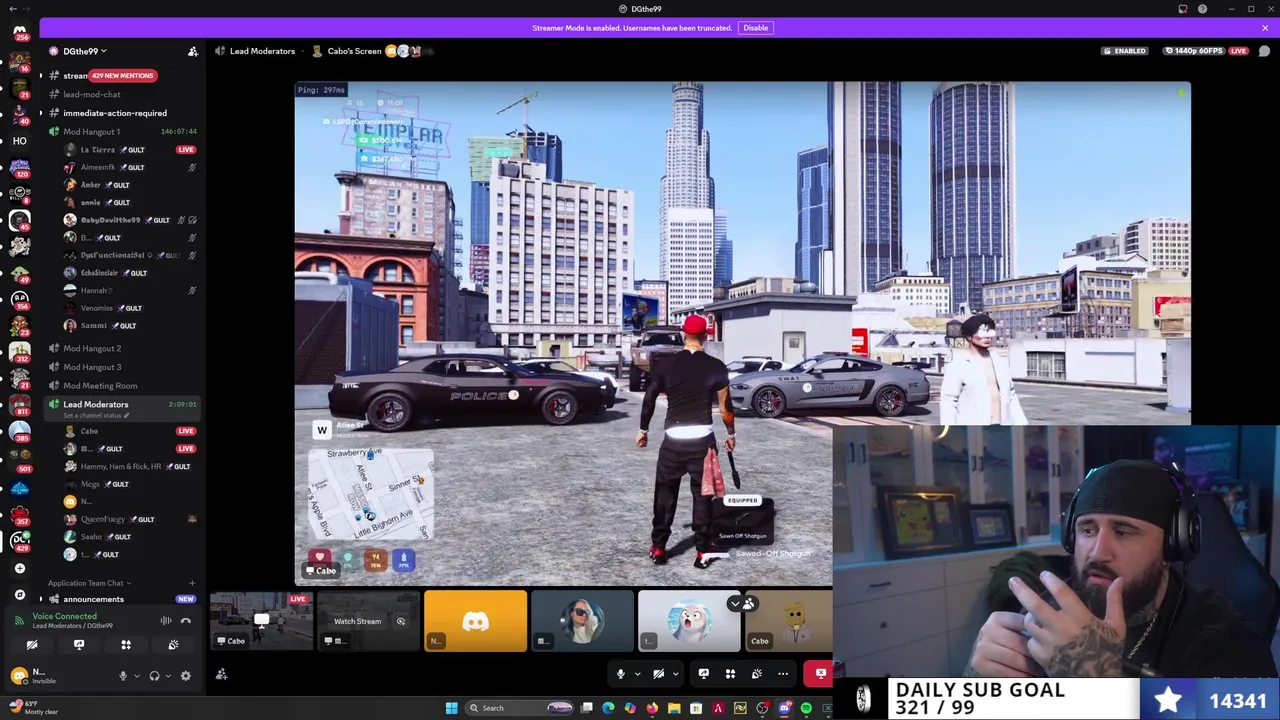This screenshot has height=720, width=1280.
Task: Mute microphone in user panel
Action: pyautogui.click(x=123, y=676)
